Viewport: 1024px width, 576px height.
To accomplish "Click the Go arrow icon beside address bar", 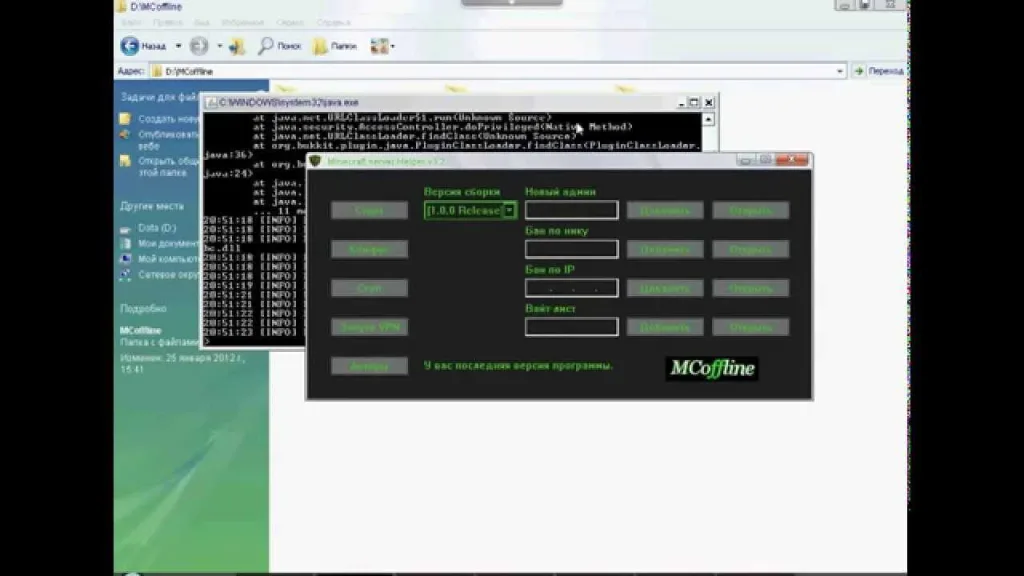I will coord(859,71).
